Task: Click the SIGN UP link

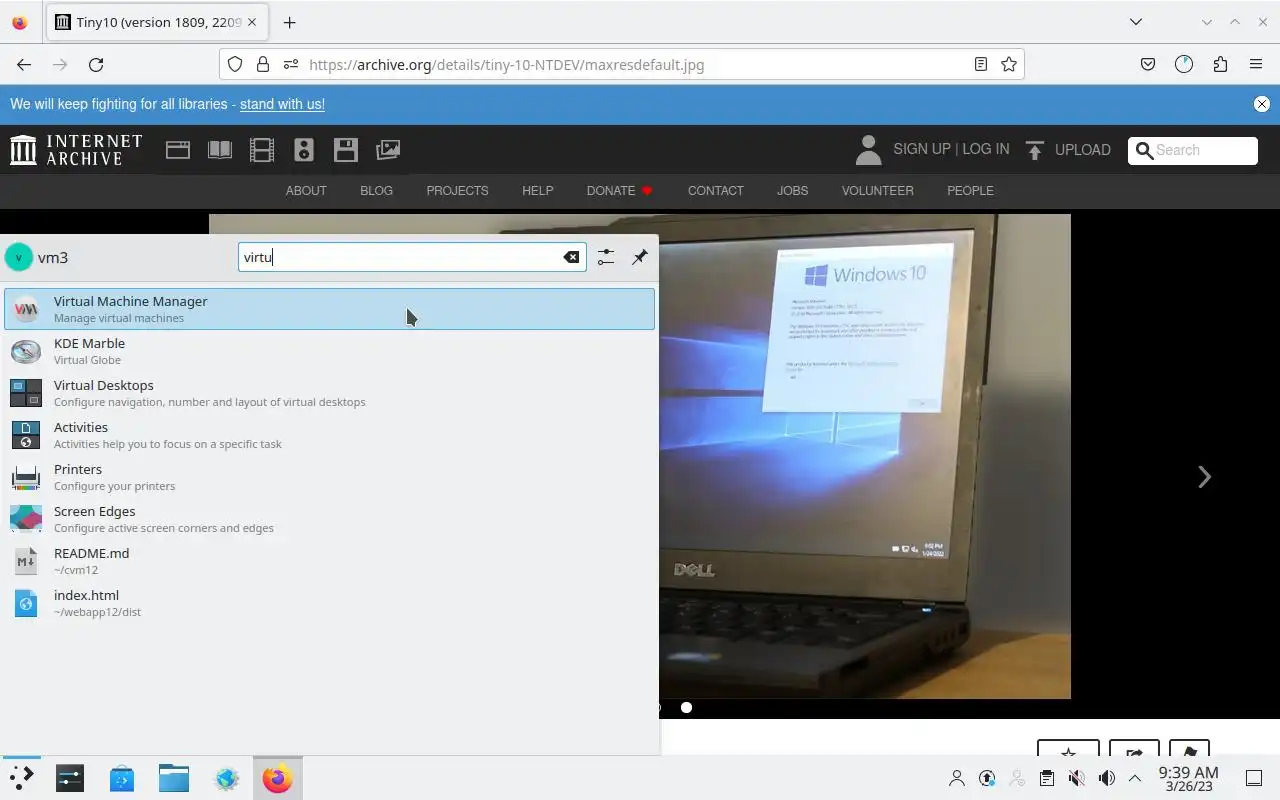Action: pos(922,149)
